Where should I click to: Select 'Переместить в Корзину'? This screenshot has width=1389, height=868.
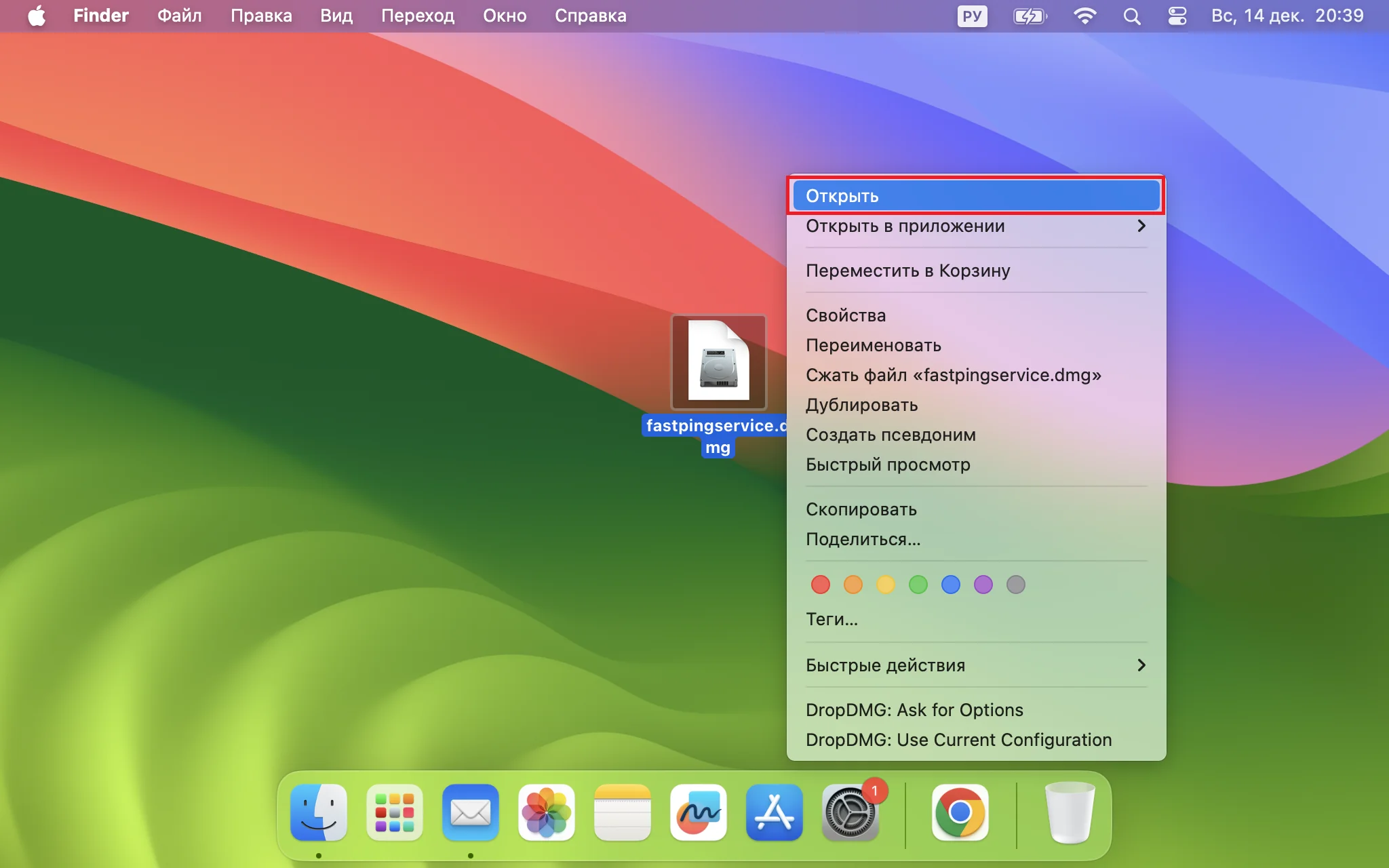(907, 271)
